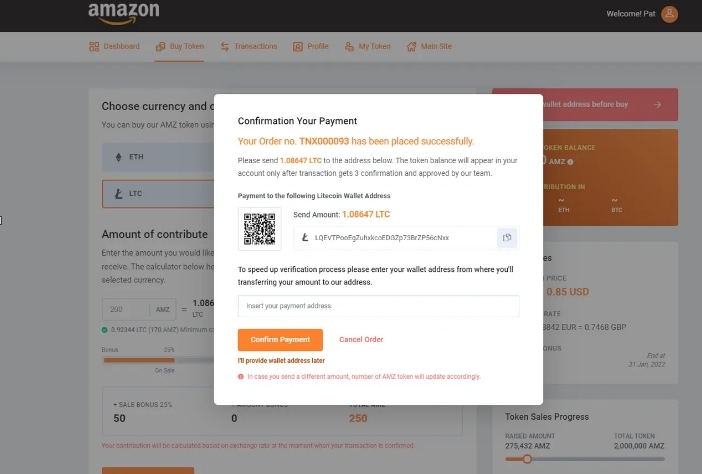702x474 pixels.
Task: Click the Amazon logo in header
Action: point(124,13)
